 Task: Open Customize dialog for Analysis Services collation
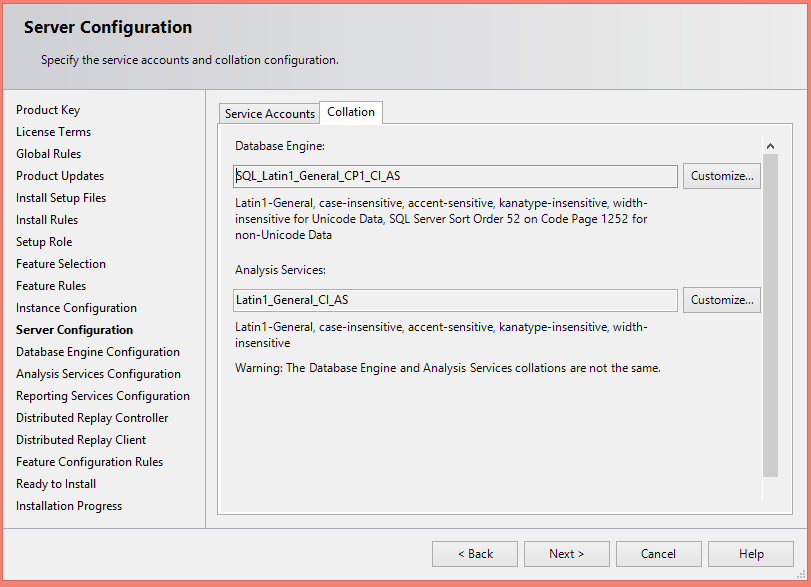721,299
